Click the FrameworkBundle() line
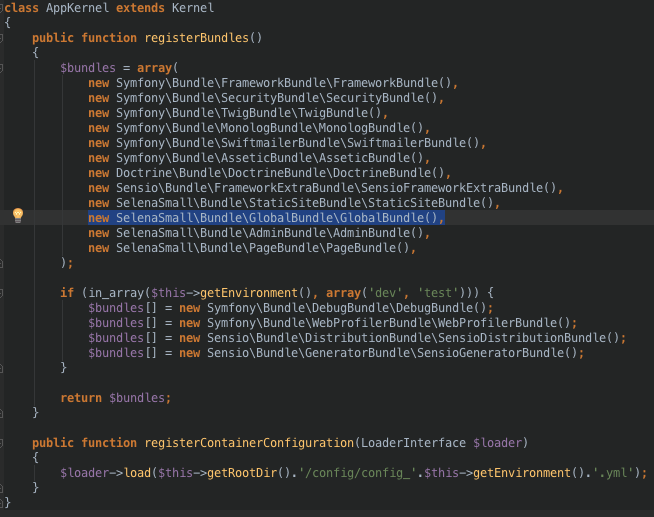Viewport: 654px width, 517px height. click(x=273, y=83)
